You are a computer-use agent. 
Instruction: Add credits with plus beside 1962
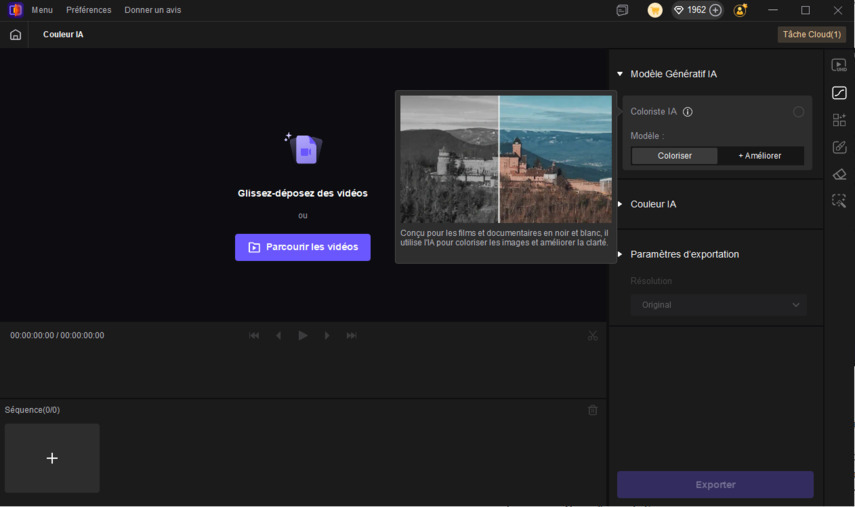(x=715, y=10)
